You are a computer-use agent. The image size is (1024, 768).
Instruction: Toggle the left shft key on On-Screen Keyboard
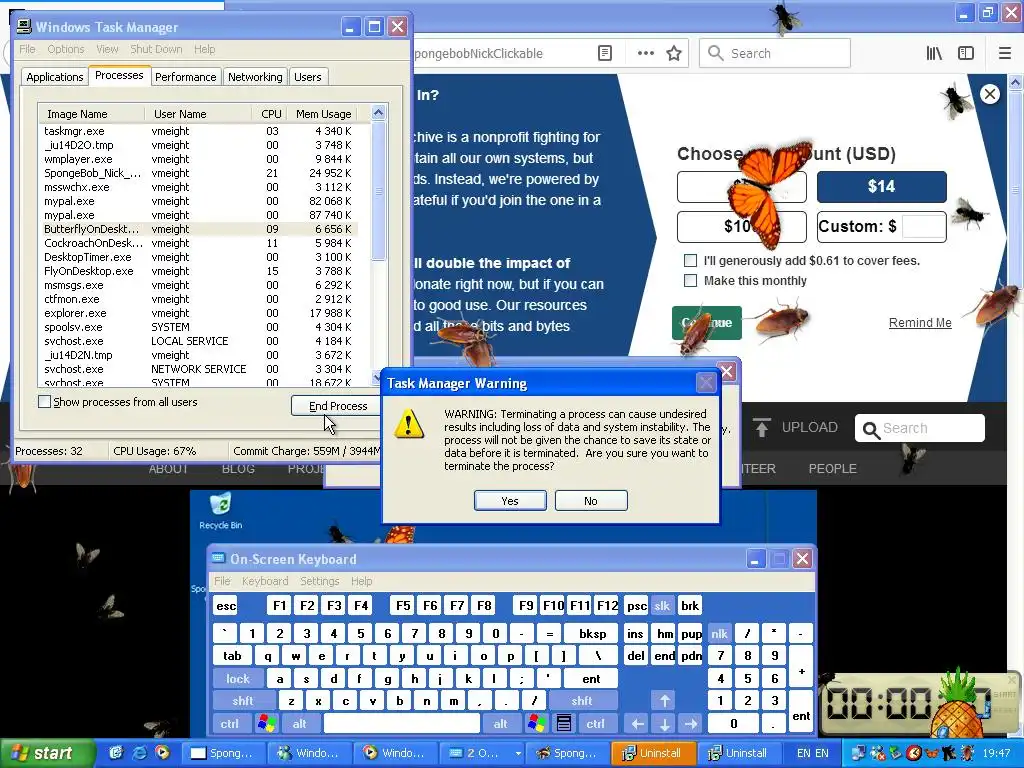click(242, 701)
